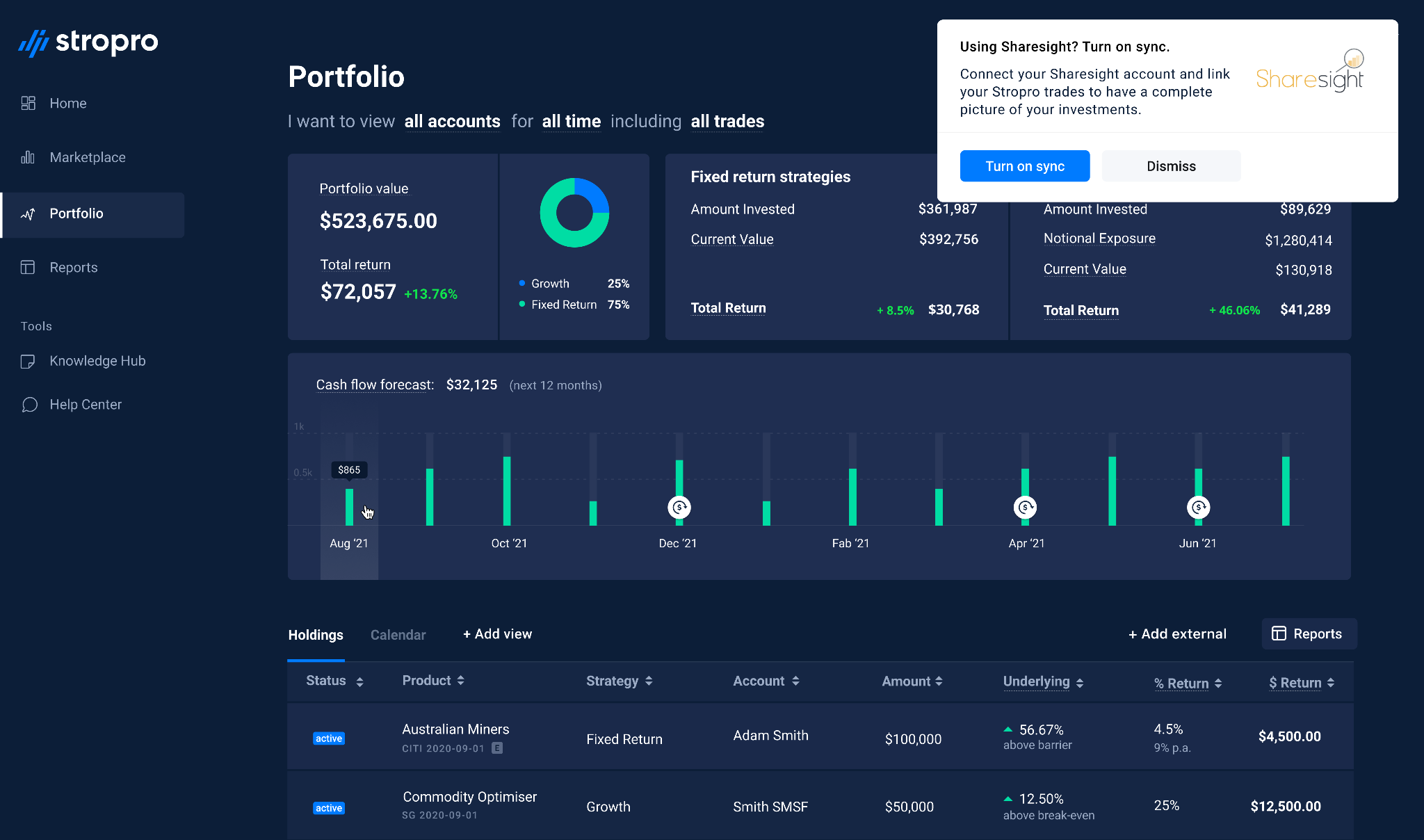Viewport: 1424px width, 840px height.
Task: Sort holdings by Amount
Action: 912,681
